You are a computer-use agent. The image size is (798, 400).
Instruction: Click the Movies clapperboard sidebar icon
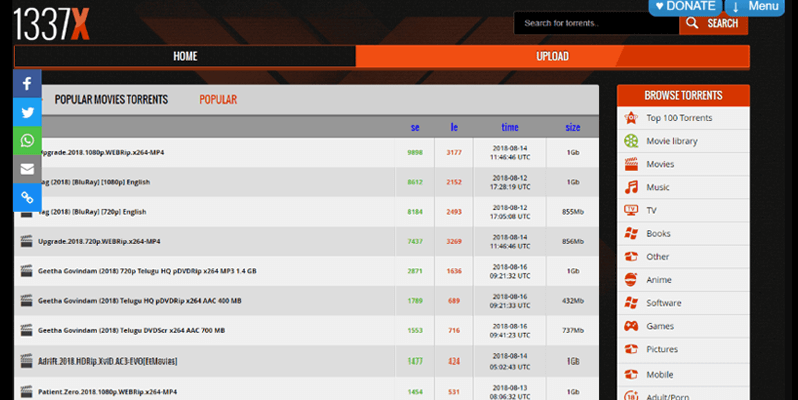[631, 164]
